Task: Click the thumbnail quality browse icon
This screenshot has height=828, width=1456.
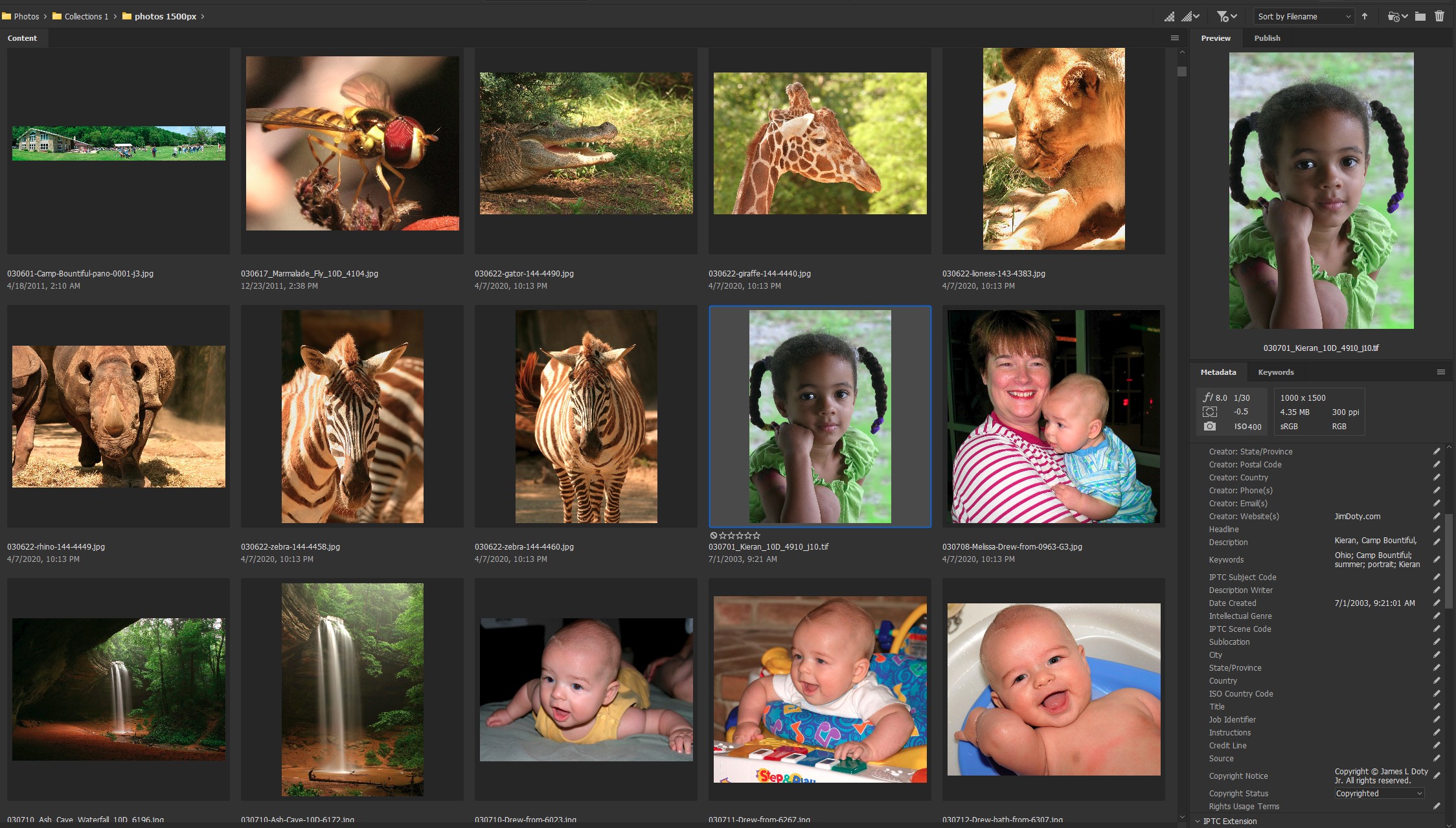Action: pos(1169,17)
